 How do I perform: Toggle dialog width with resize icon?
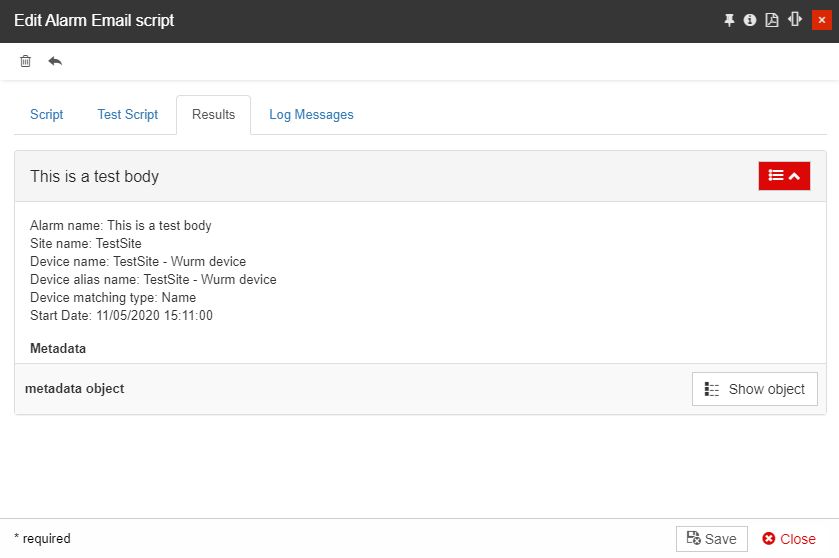[x=795, y=20]
